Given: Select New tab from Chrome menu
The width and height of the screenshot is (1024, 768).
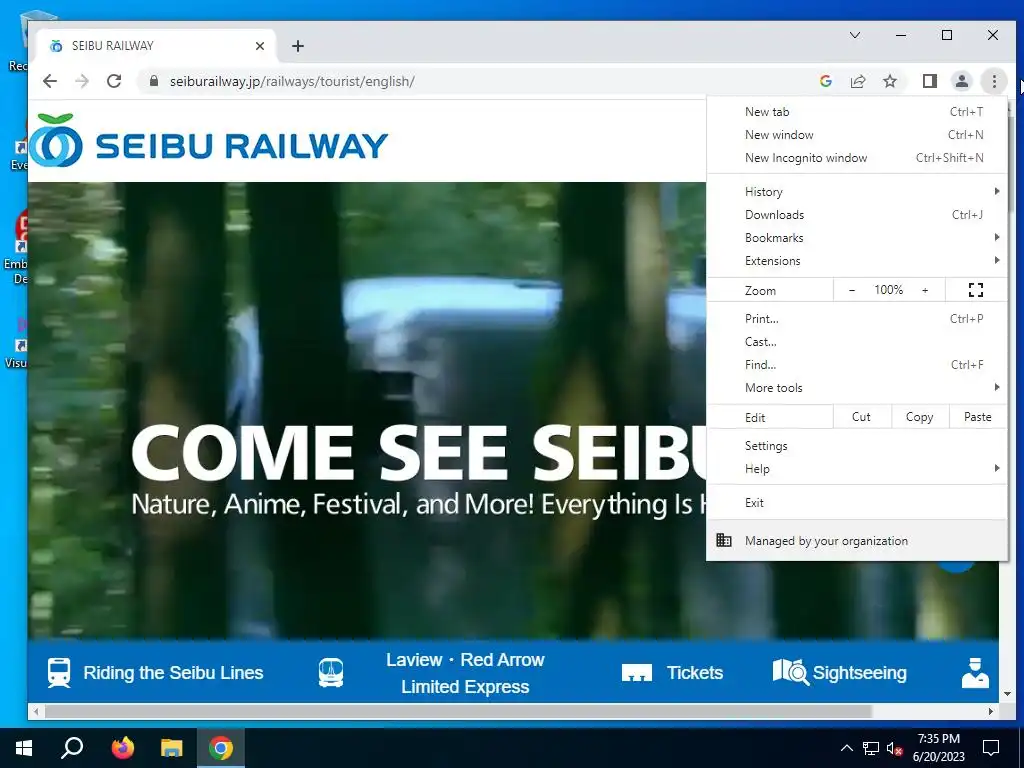Looking at the screenshot, I should point(857,112).
